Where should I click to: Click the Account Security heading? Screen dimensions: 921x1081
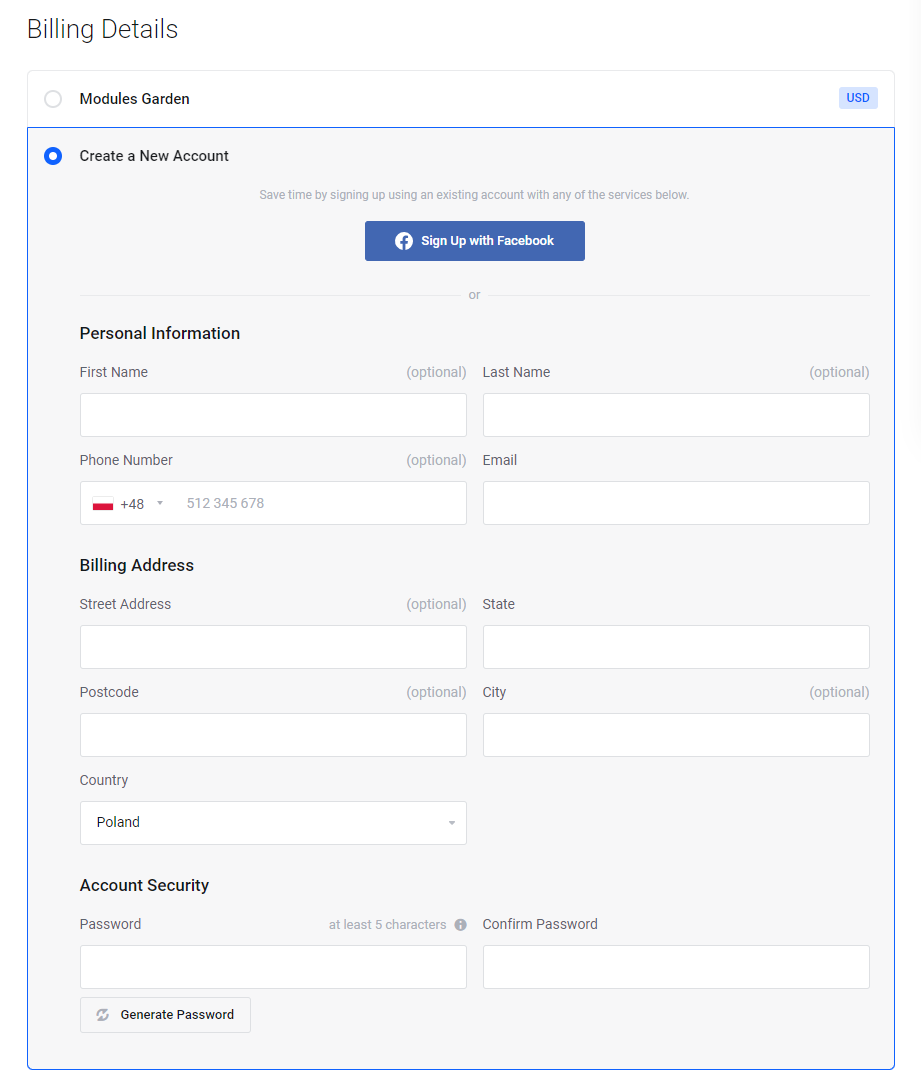tap(144, 885)
